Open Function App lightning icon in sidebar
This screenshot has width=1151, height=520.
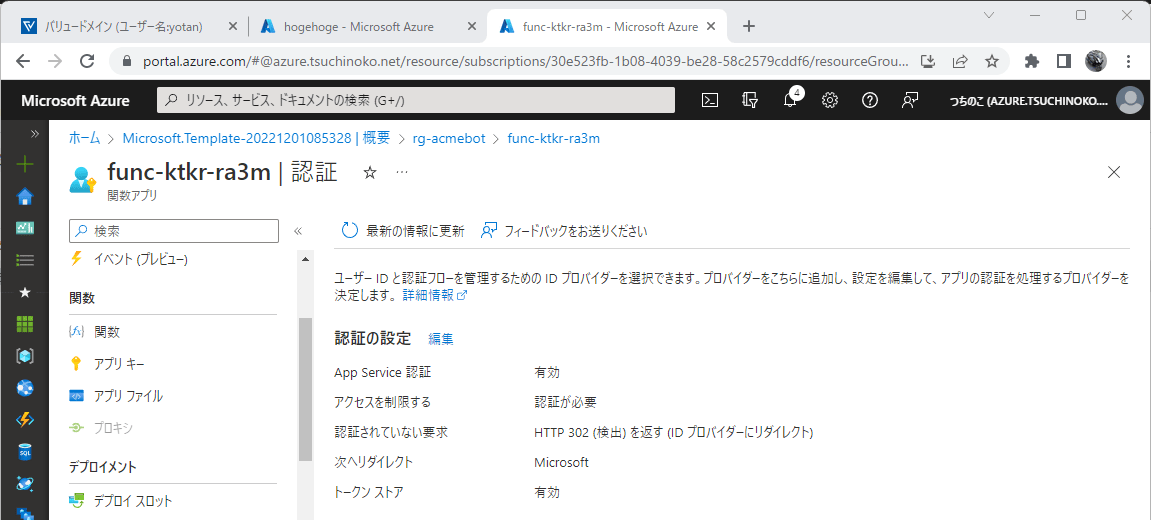(25, 419)
